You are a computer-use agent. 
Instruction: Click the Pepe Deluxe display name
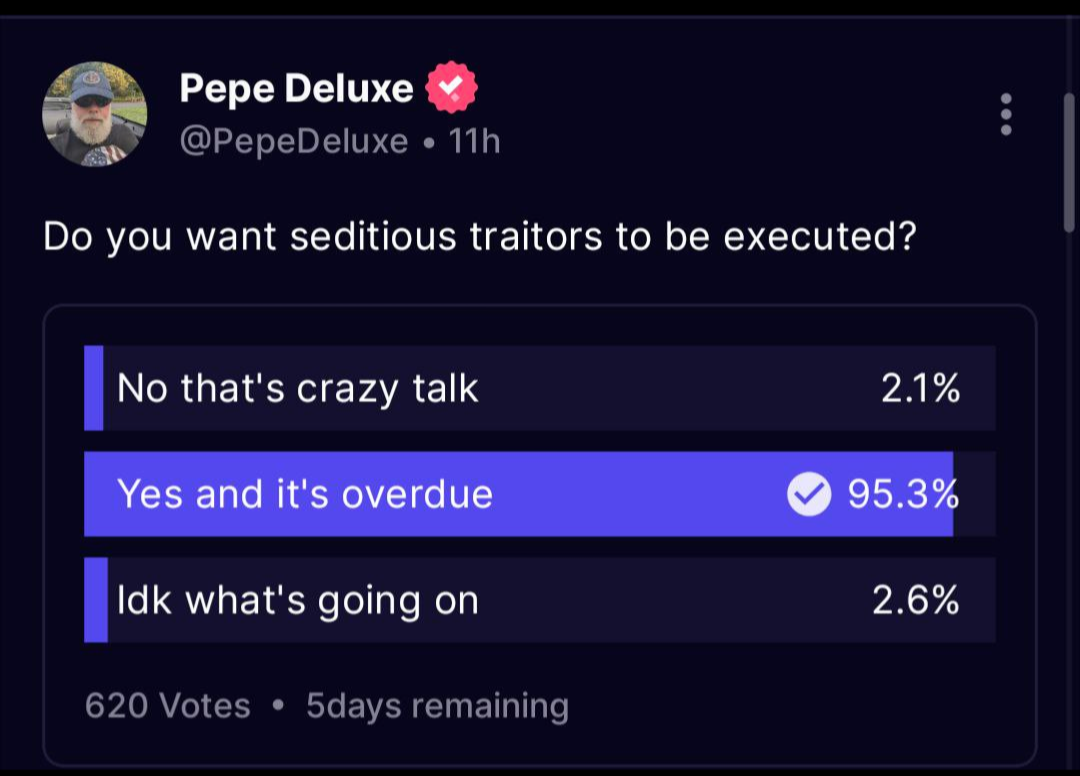pos(296,89)
